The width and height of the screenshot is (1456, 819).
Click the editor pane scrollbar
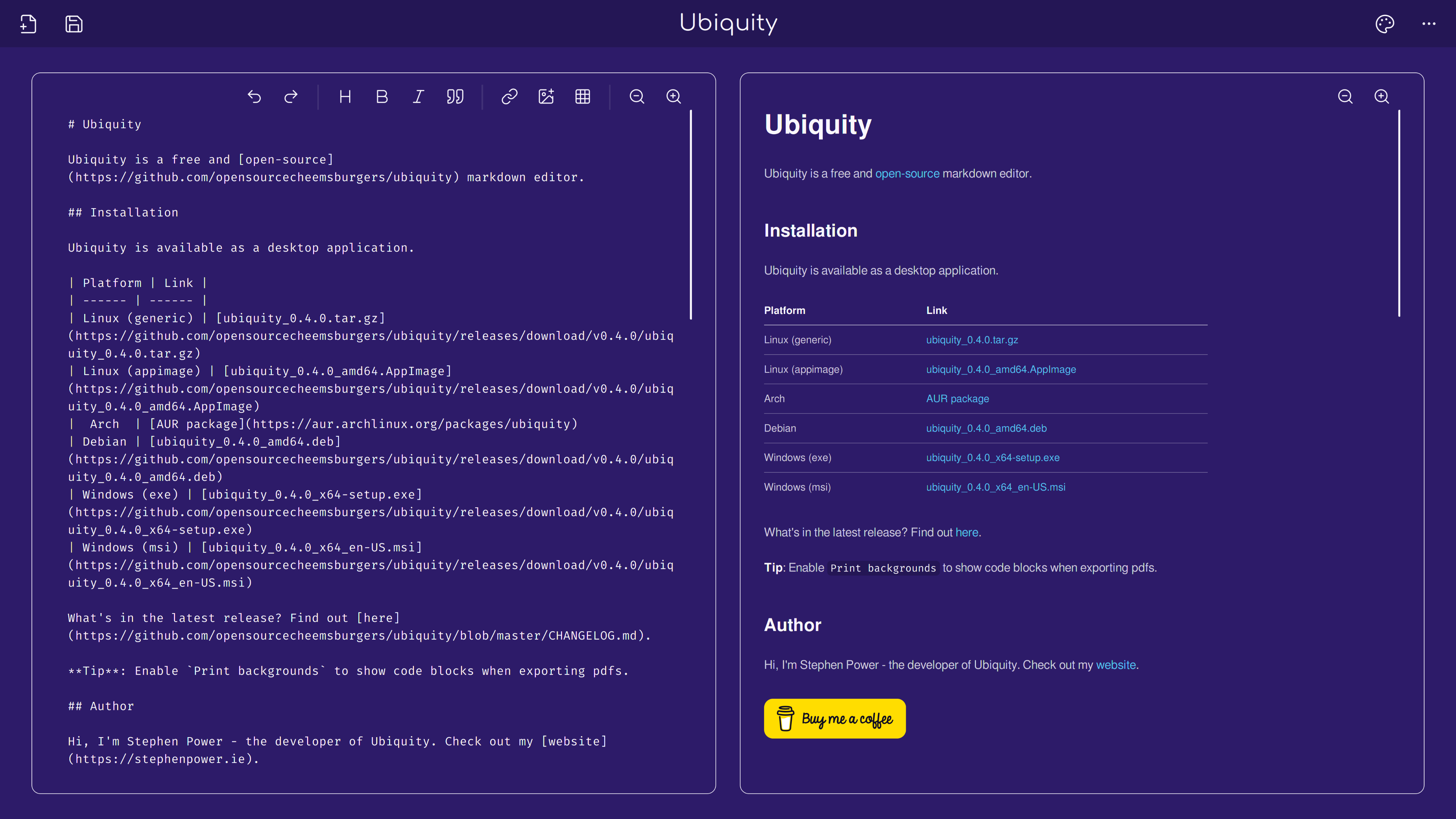(x=691, y=215)
